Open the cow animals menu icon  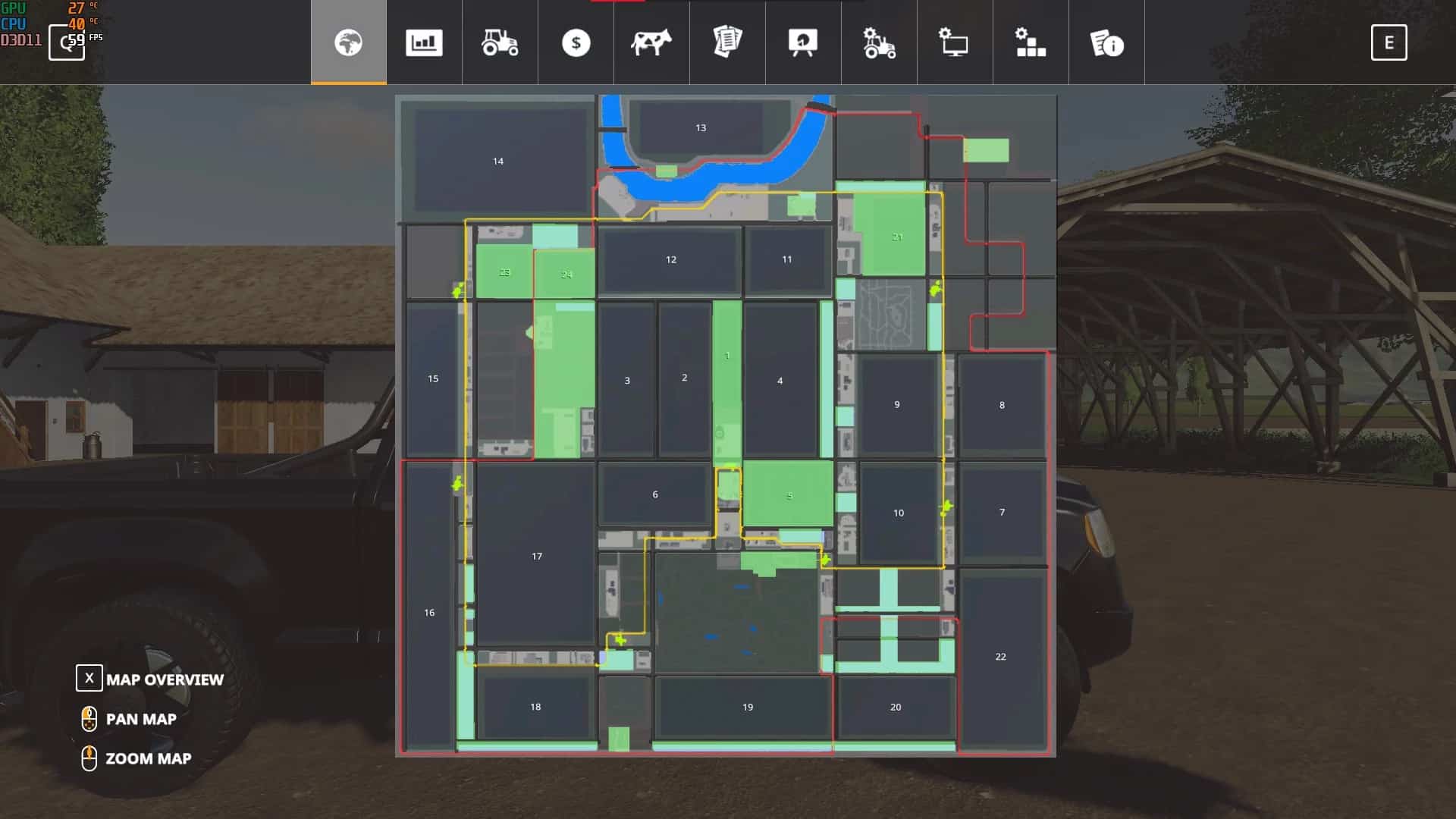point(651,42)
